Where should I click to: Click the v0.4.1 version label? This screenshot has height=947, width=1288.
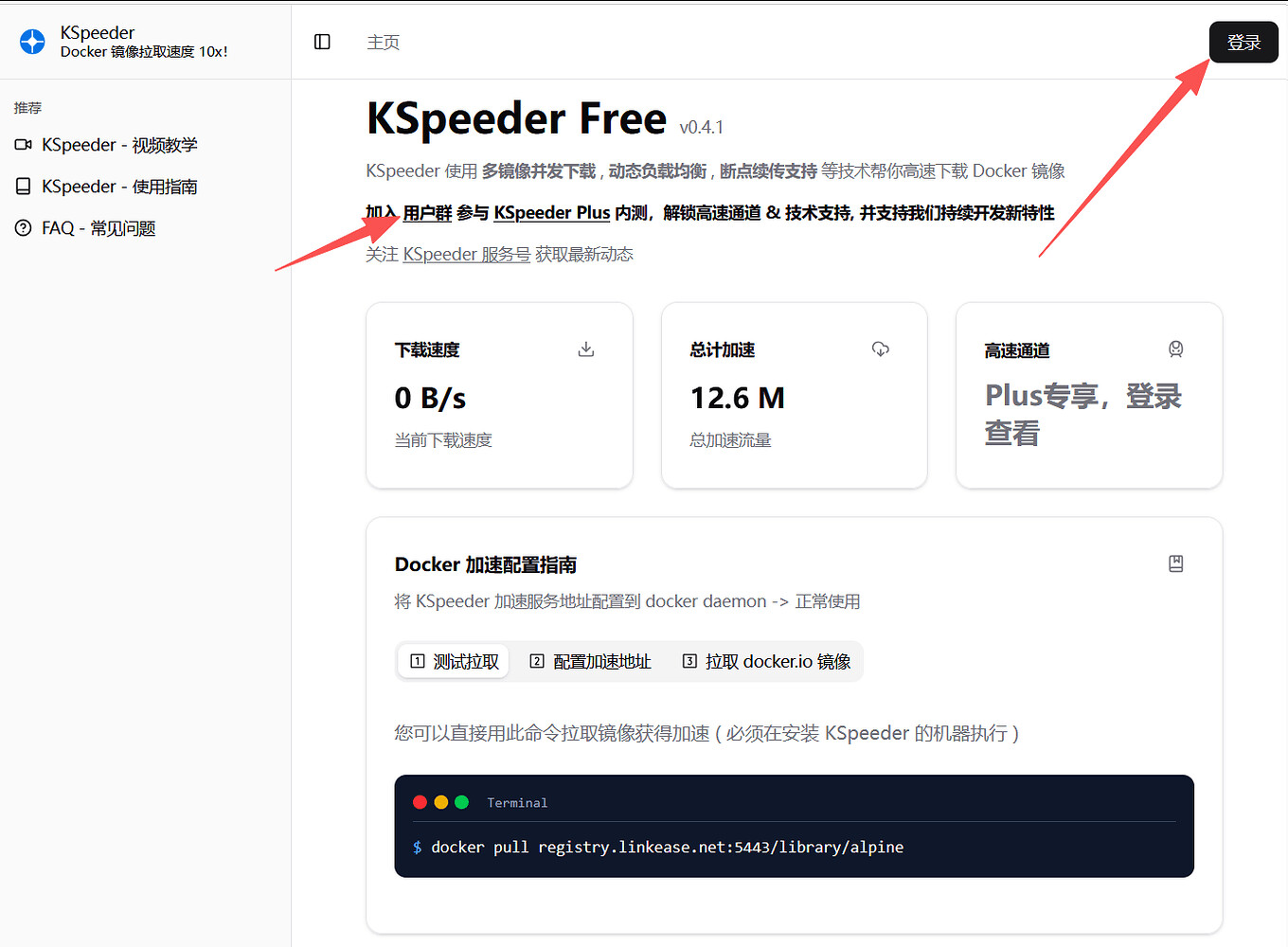(702, 127)
